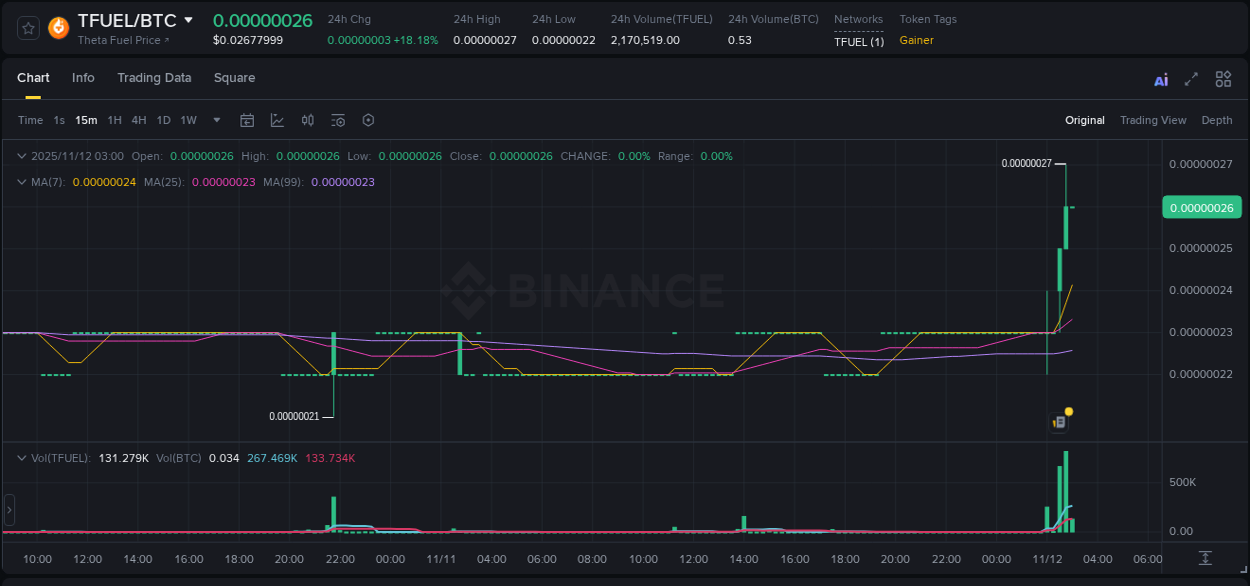Screen dimensions: 1250x586
Task: Open the calendar date-range icon above the chart
Action: click(x=247, y=120)
